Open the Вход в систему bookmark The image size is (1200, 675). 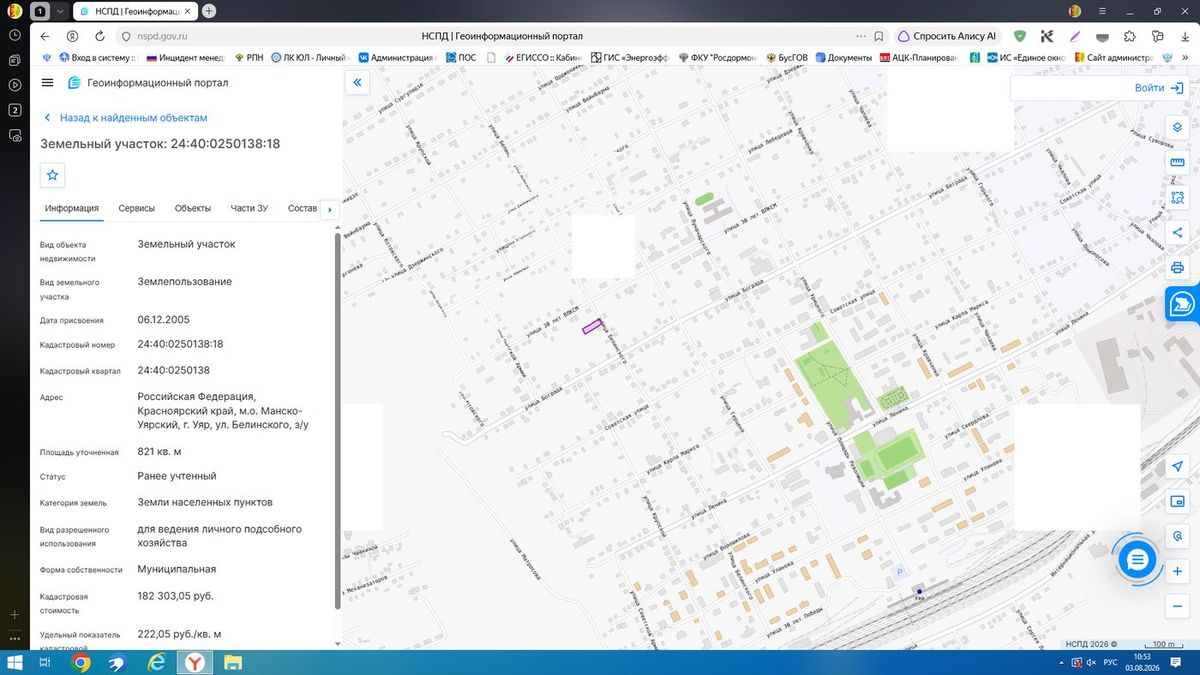point(97,58)
